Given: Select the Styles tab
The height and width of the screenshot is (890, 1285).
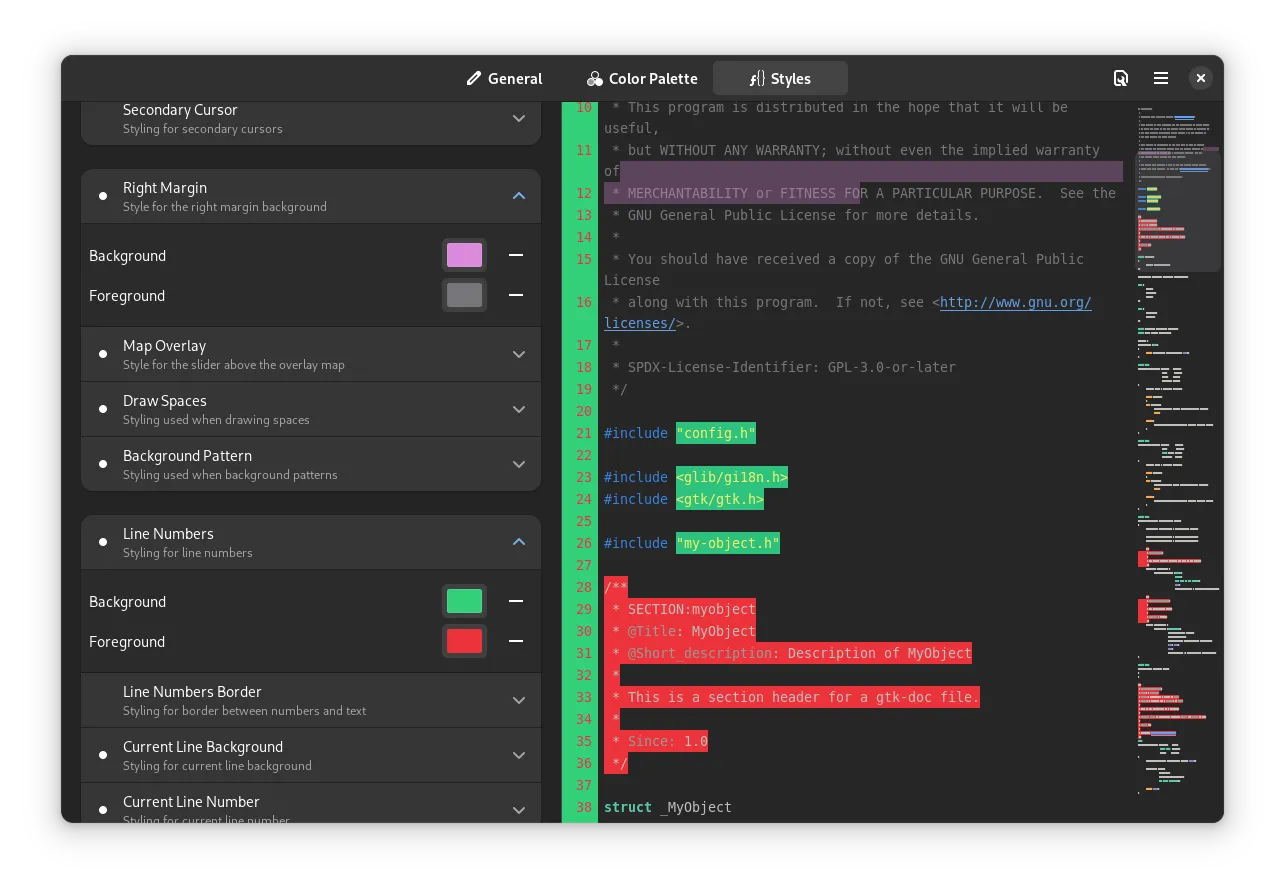Looking at the screenshot, I should pos(780,78).
